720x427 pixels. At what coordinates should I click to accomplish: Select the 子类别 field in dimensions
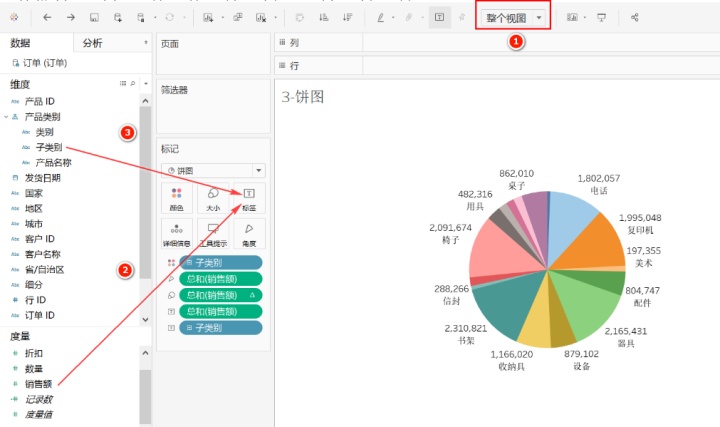[49, 147]
